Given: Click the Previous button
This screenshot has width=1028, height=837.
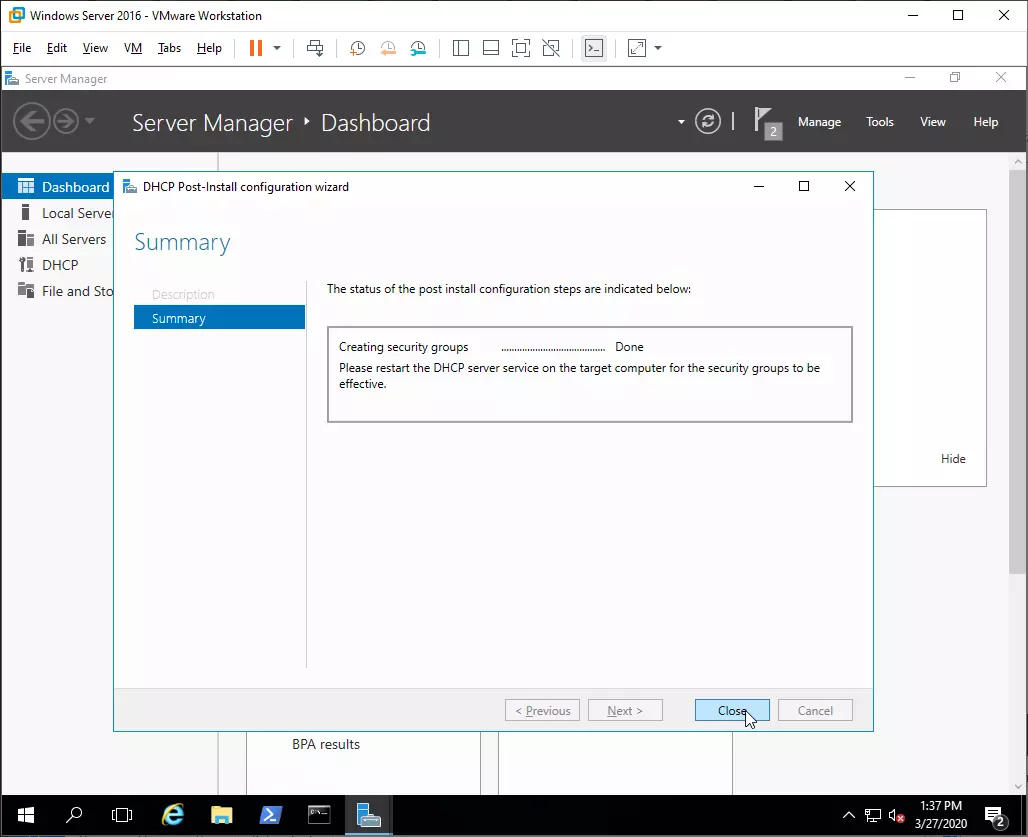Looking at the screenshot, I should 542,710.
